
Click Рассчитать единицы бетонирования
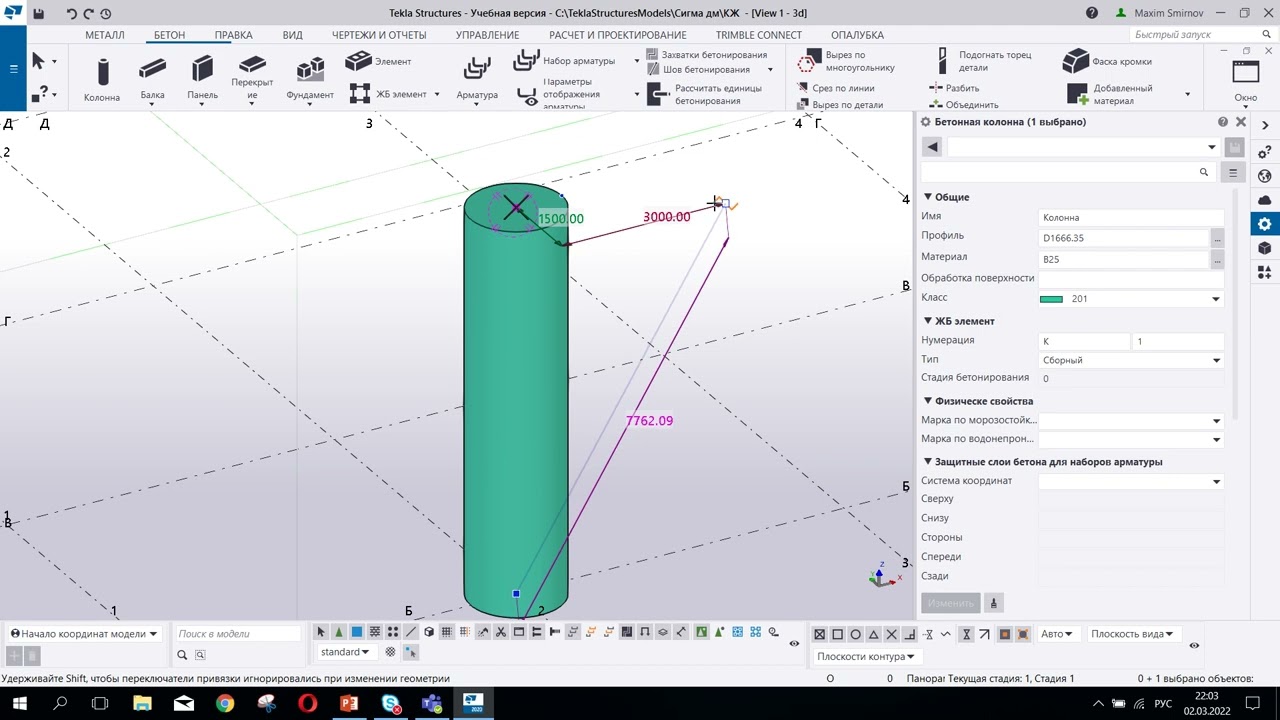click(x=704, y=94)
